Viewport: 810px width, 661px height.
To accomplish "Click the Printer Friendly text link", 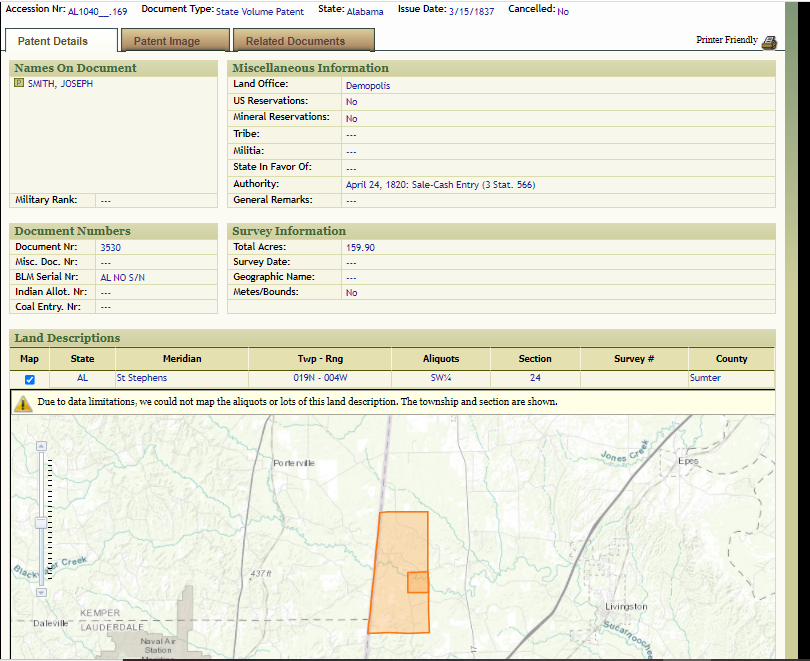I will coord(726,40).
